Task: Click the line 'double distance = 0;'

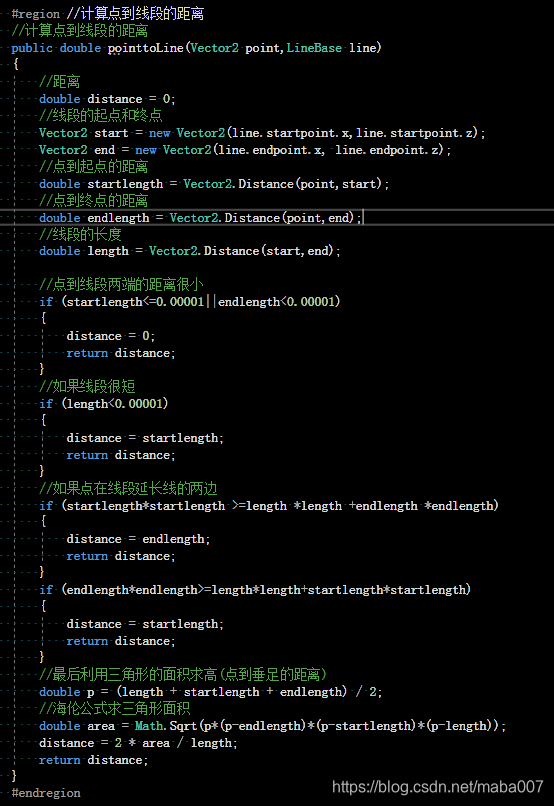Action: (107, 99)
